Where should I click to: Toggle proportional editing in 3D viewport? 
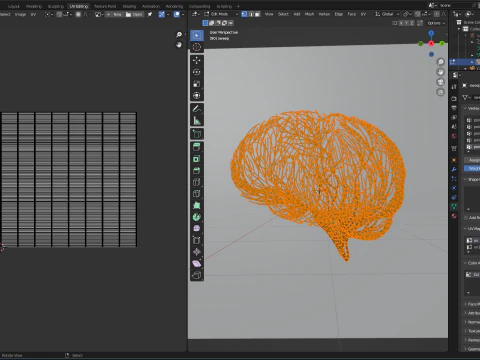pyautogui.click(x=437, y=14)
